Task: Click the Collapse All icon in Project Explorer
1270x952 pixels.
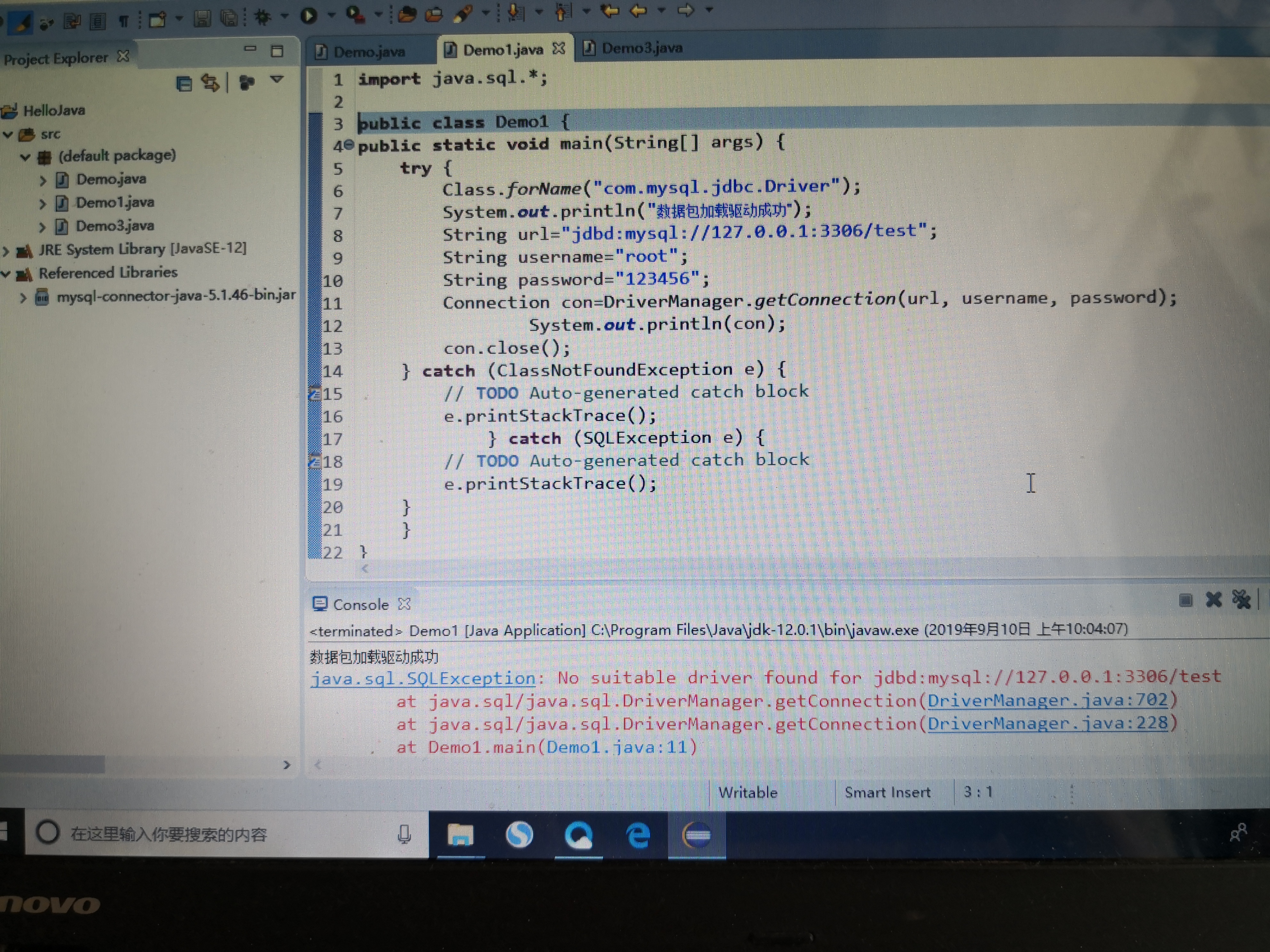Action: [x=184, y=84]
